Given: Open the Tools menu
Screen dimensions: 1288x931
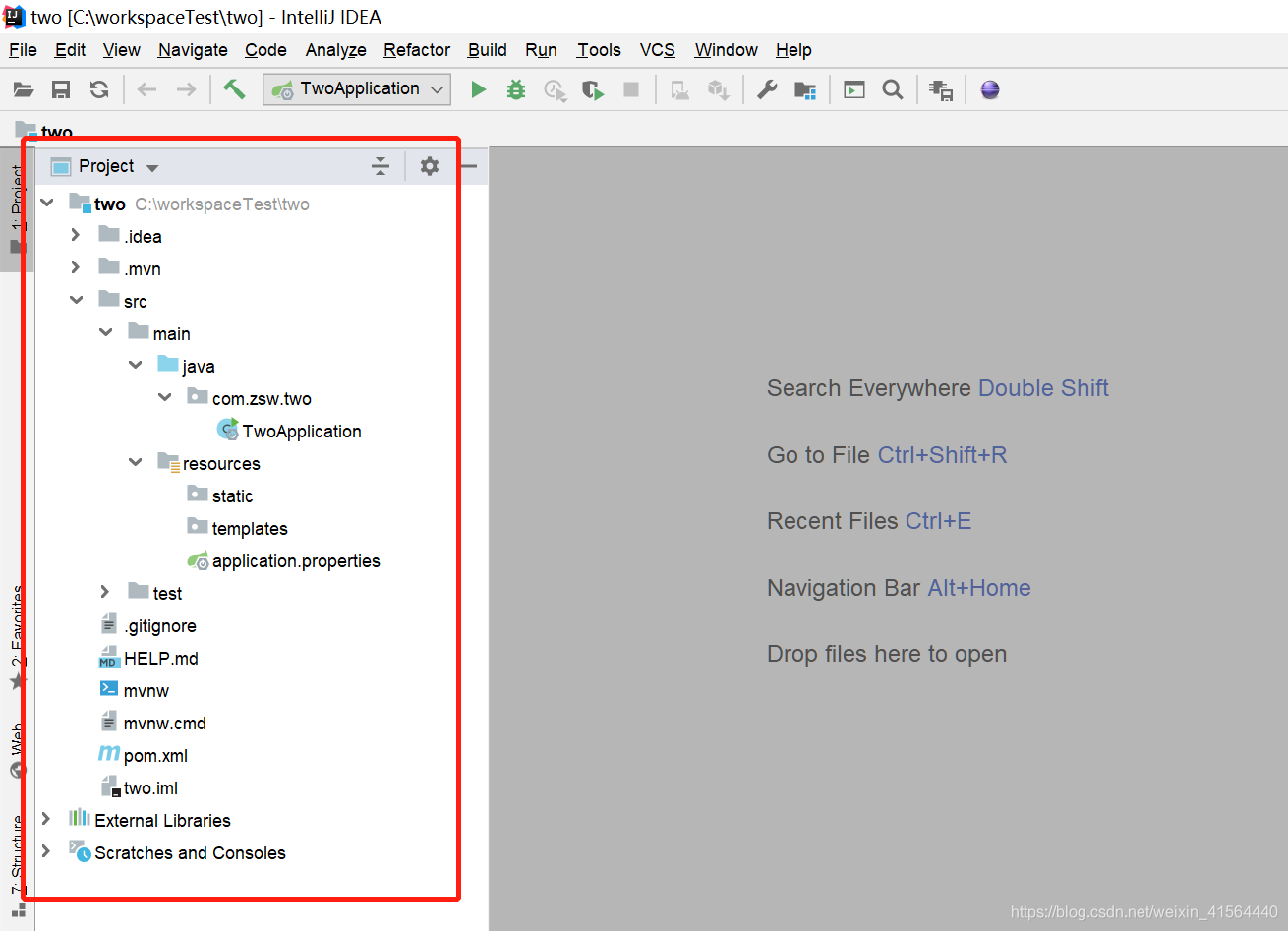Looking at the screenshot, I should (x=599, y=50).
